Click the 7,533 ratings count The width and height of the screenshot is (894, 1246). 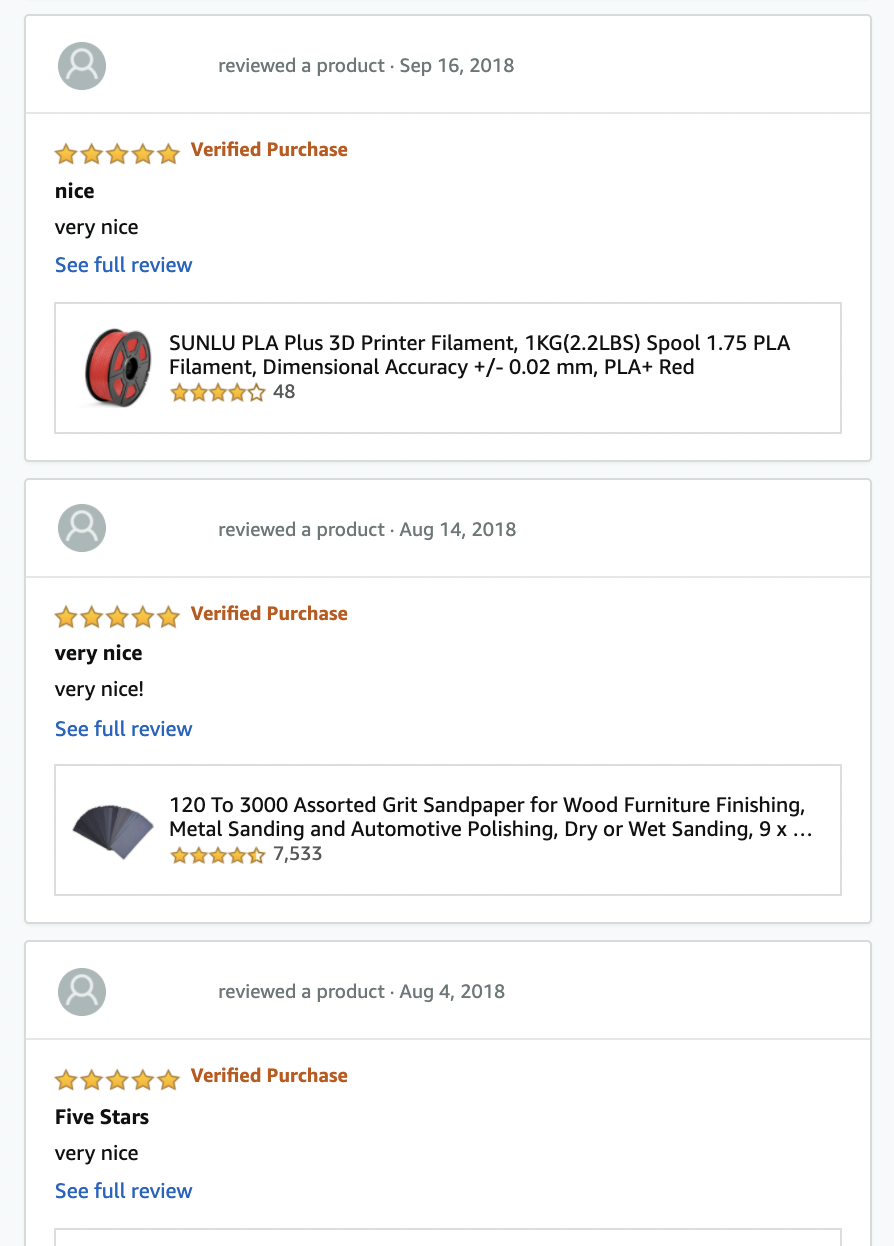[x=297, y=854]
